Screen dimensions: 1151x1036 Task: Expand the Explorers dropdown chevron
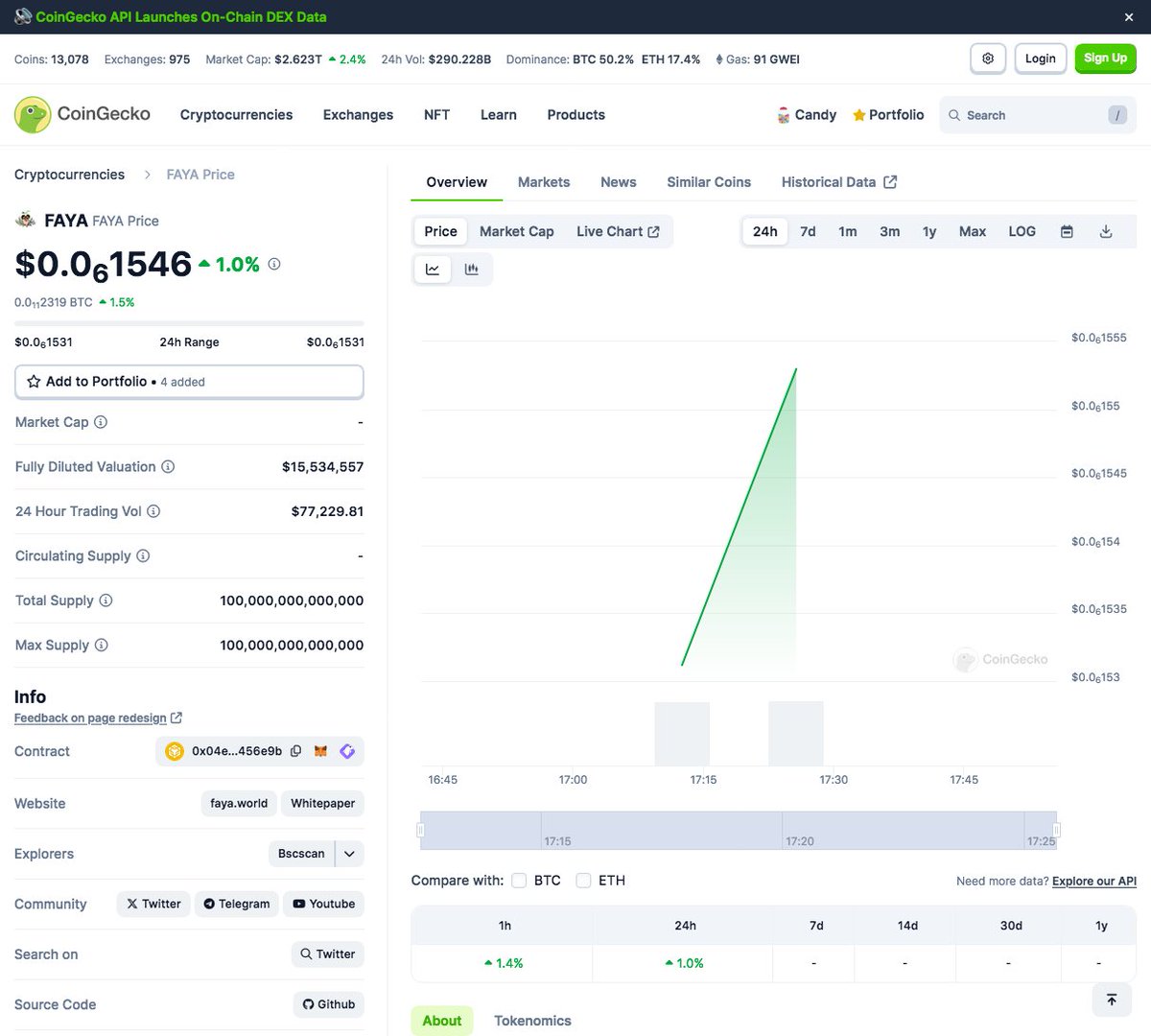point(349,854)
